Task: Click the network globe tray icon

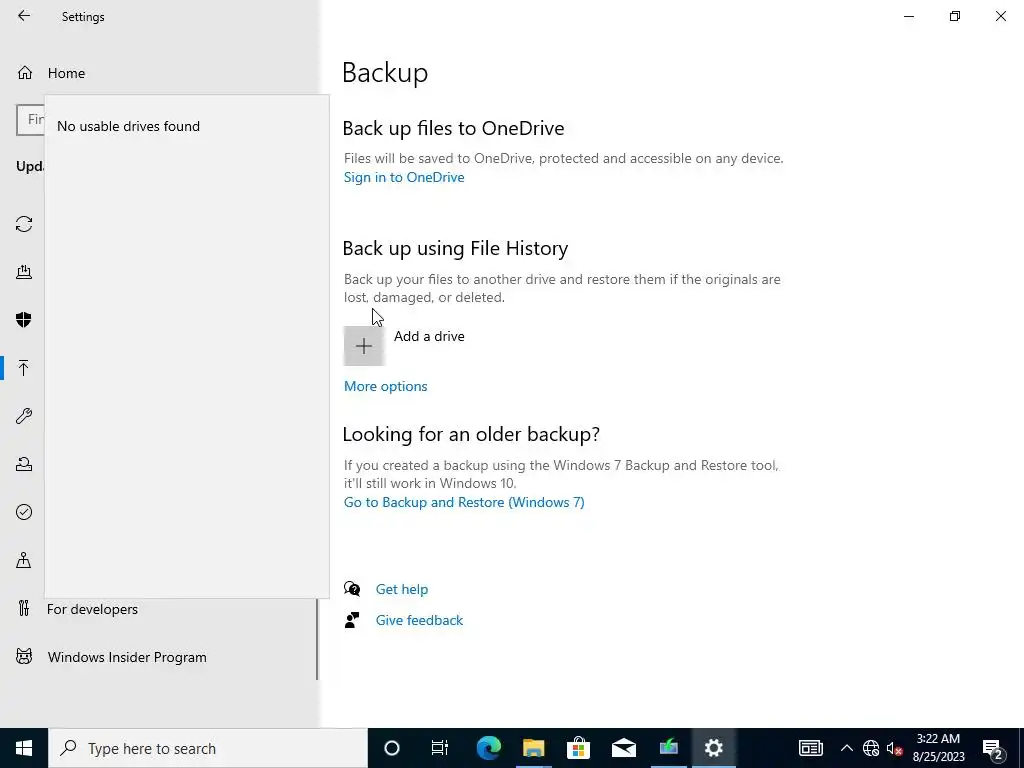Action: coord(871,748)
